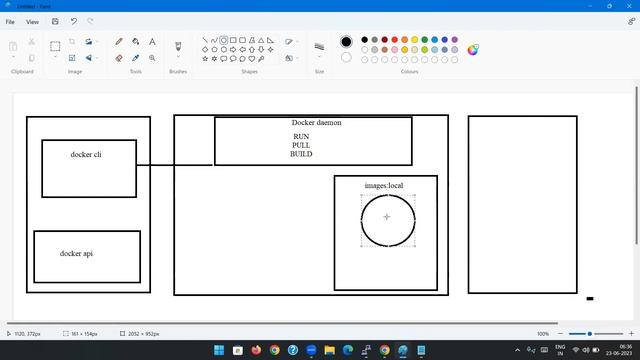The image size is (640, 360).
Task: Open the Shape outline dropdown
Action: click(x=291, y=42)
